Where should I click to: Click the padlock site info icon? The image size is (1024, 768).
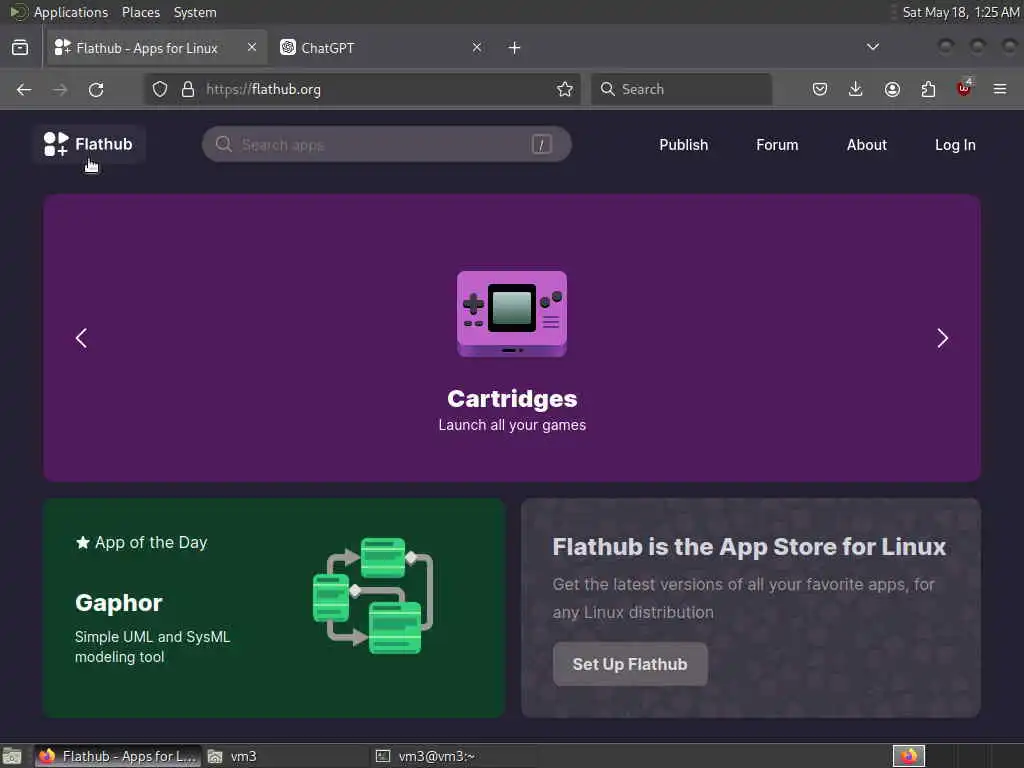(x=188, y=89)
